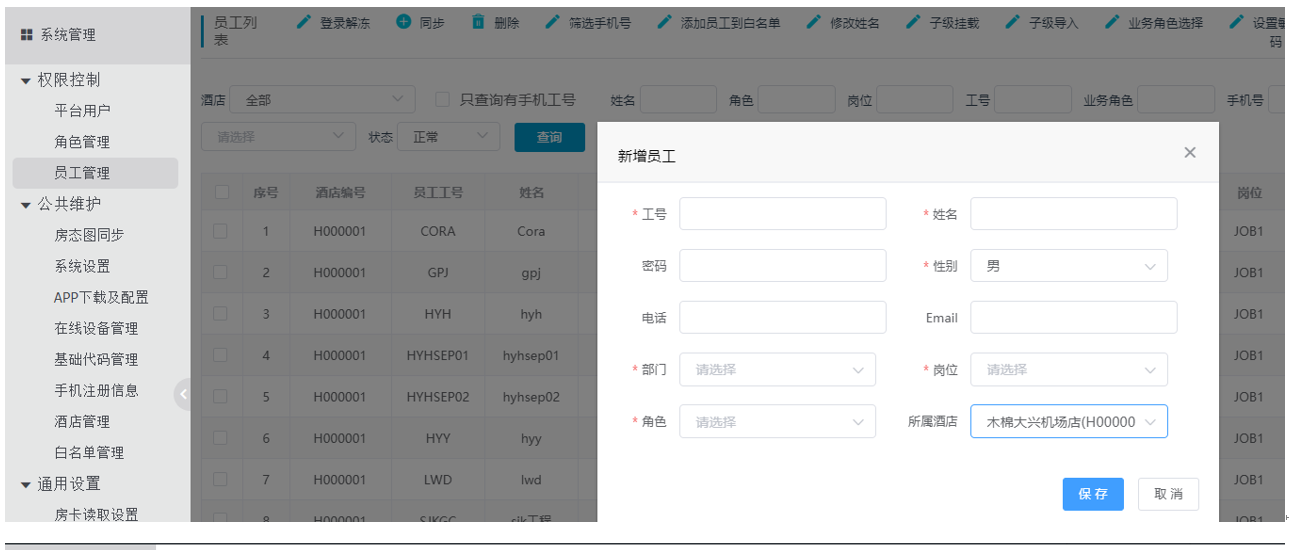
Task: Collapse the 权限控制 tree section
Action: pyautogui.click(x=26, y=80)
